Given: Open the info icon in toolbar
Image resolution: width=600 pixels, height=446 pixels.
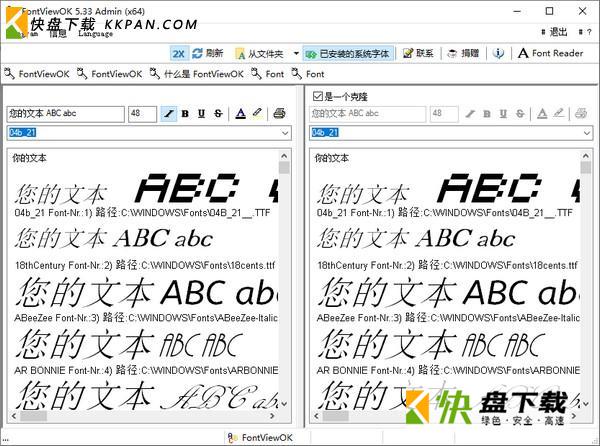Looking at the screenshot, I should 498,53.
